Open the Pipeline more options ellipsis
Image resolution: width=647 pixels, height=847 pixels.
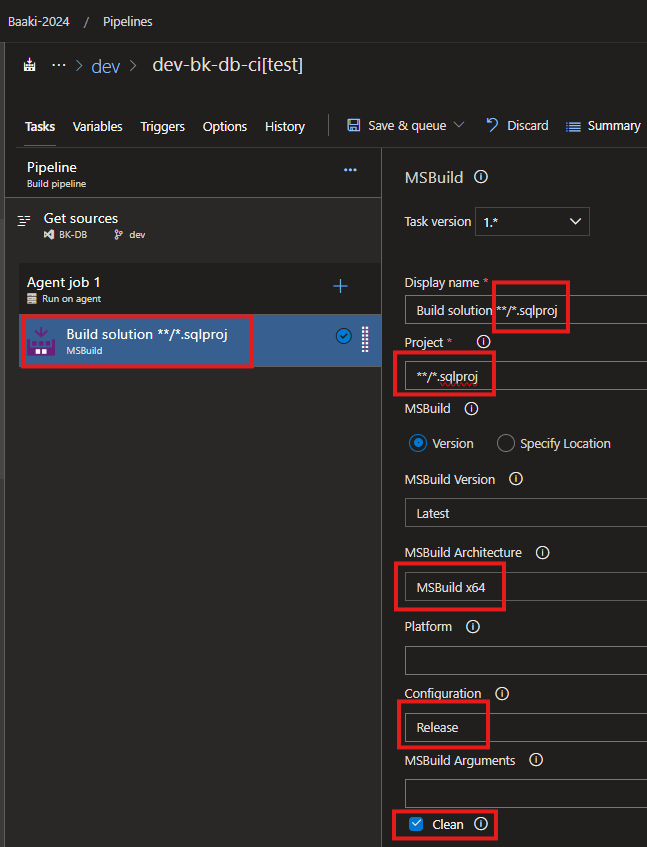(350, 170)
